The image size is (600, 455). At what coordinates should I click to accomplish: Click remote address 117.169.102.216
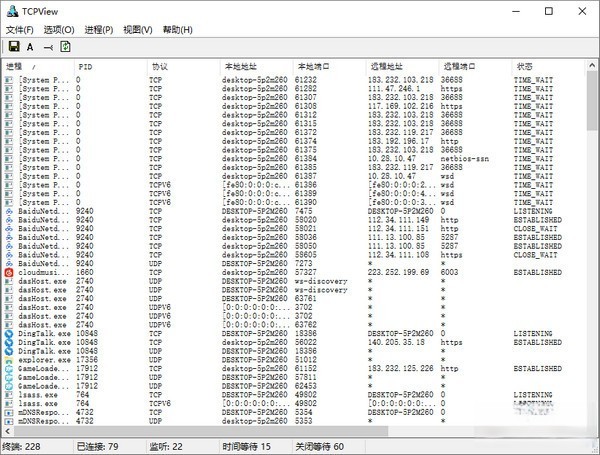click(x=401, y=106)
